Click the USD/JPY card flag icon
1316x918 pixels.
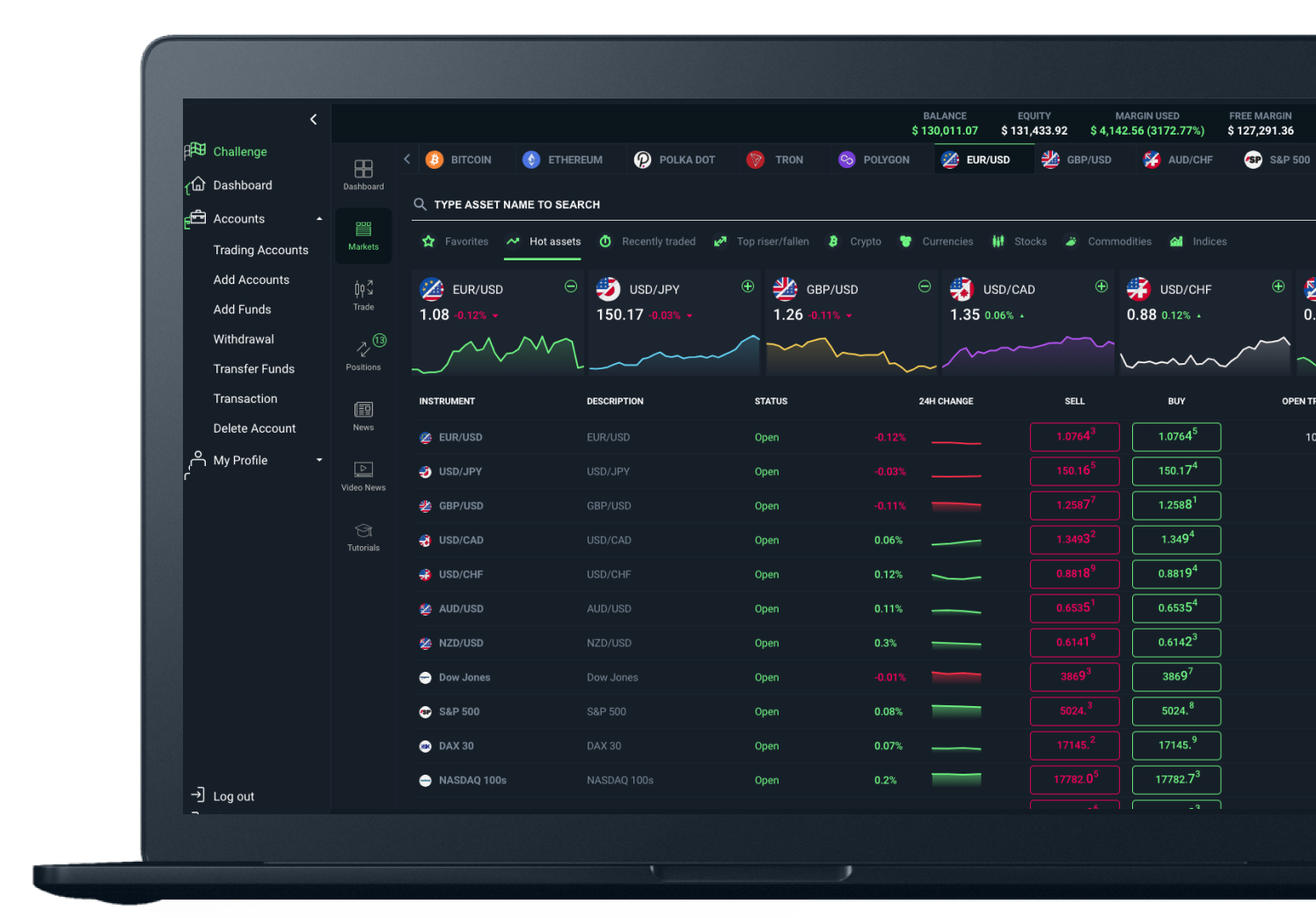coord(608,288)
